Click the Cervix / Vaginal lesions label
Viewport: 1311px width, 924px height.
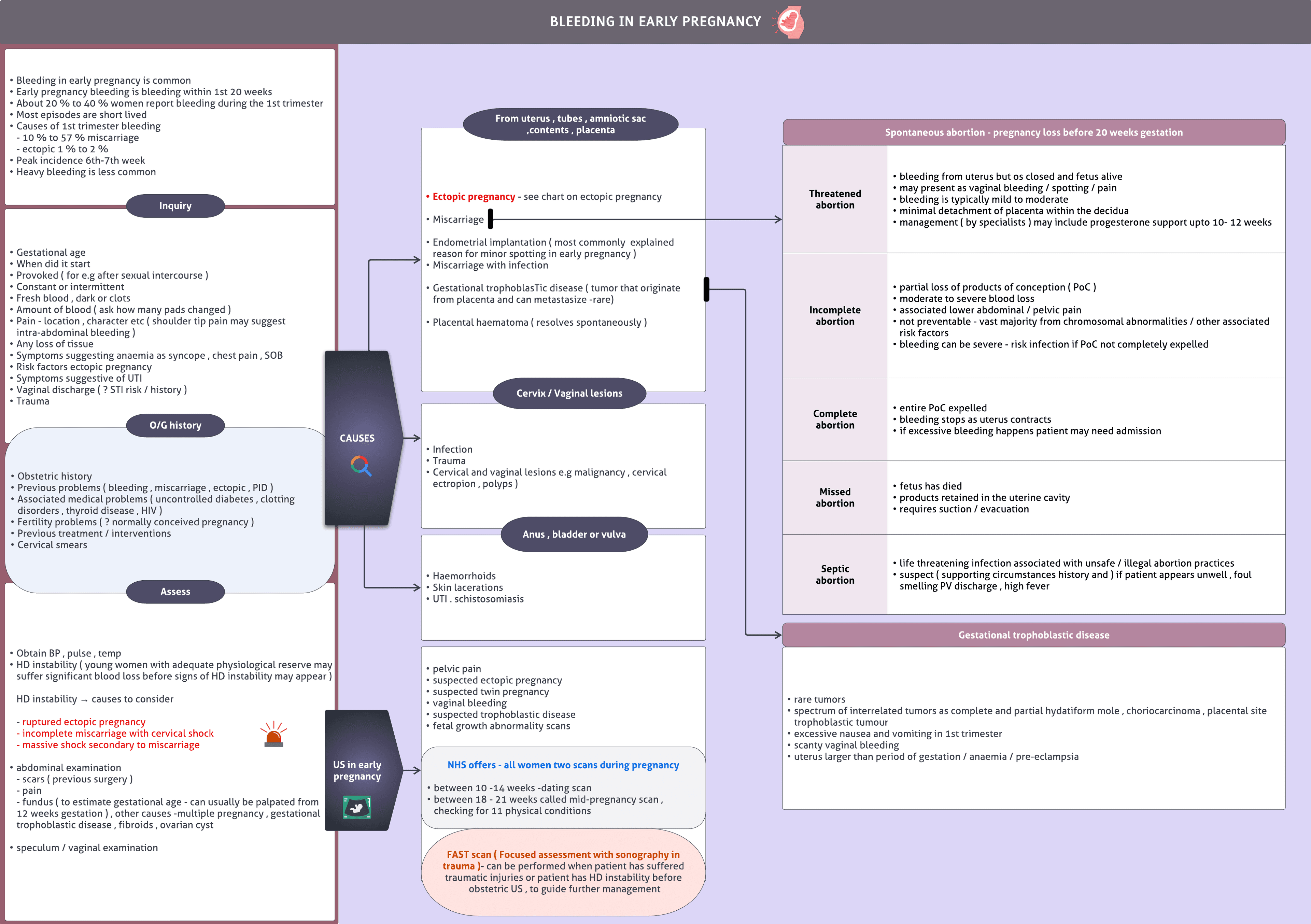[569, 393]
